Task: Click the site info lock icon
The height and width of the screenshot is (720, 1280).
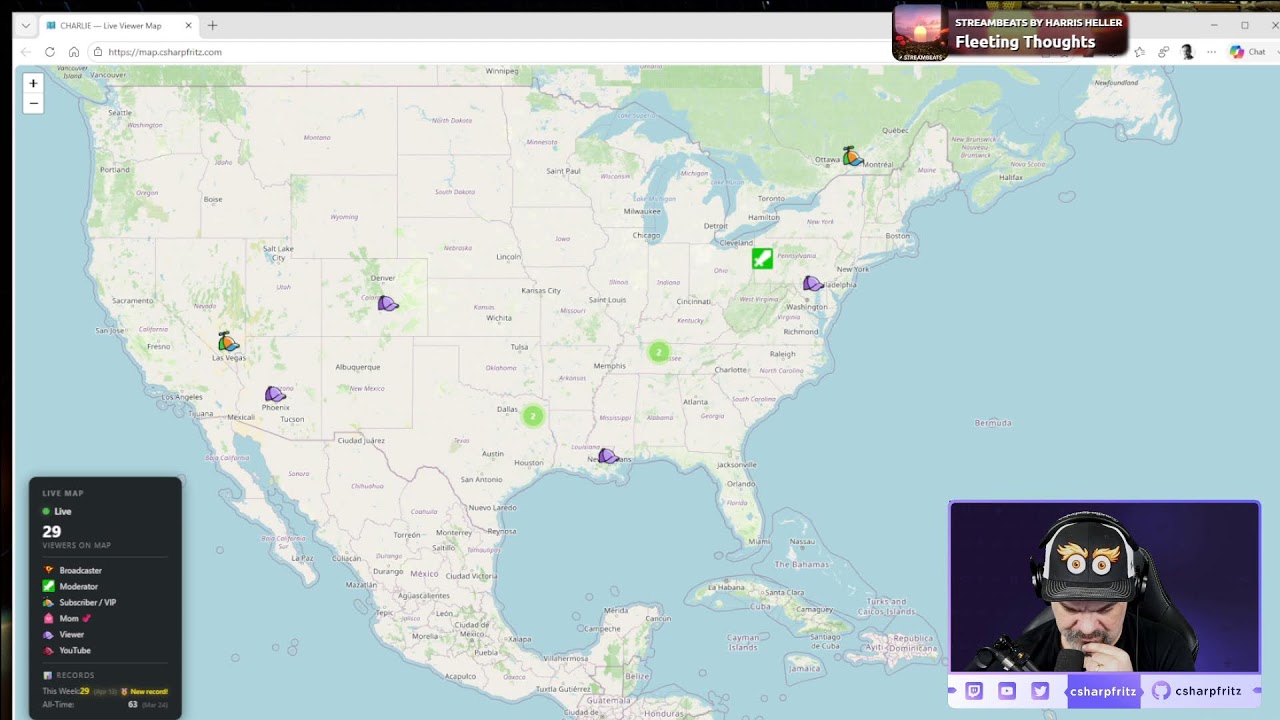Action: coord(98,52)
